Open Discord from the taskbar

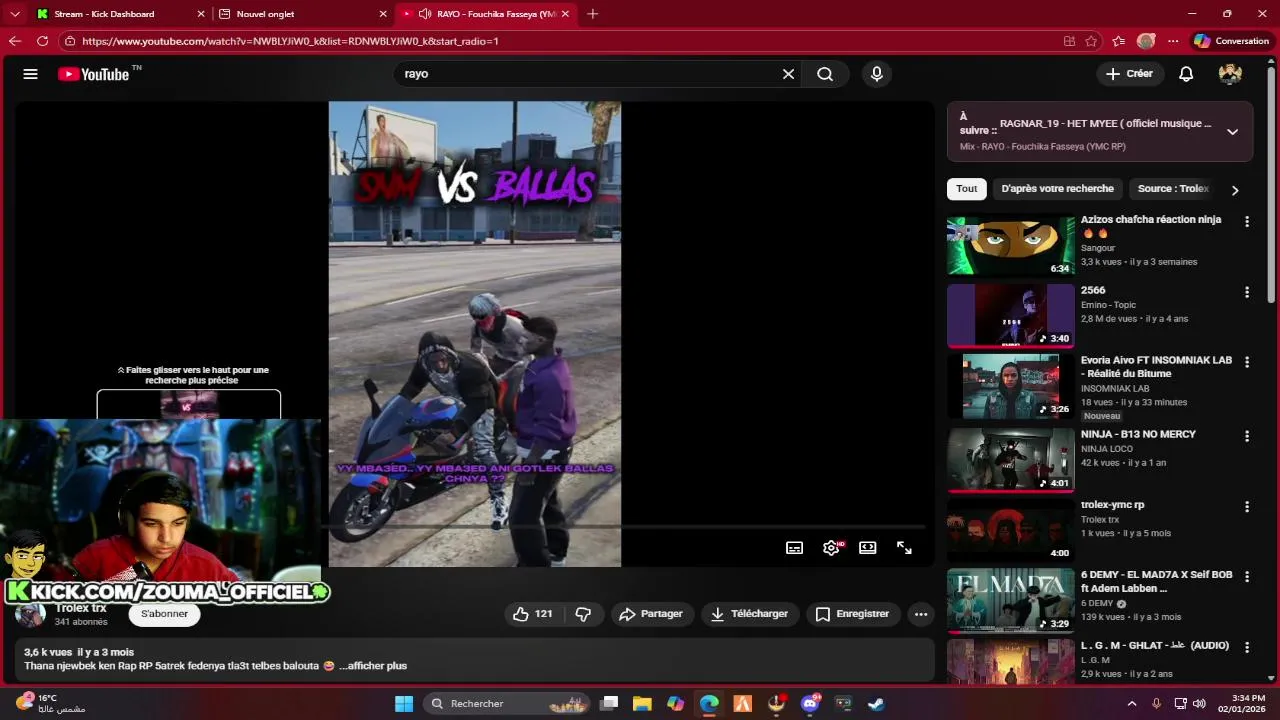click(x=810, y=704)
